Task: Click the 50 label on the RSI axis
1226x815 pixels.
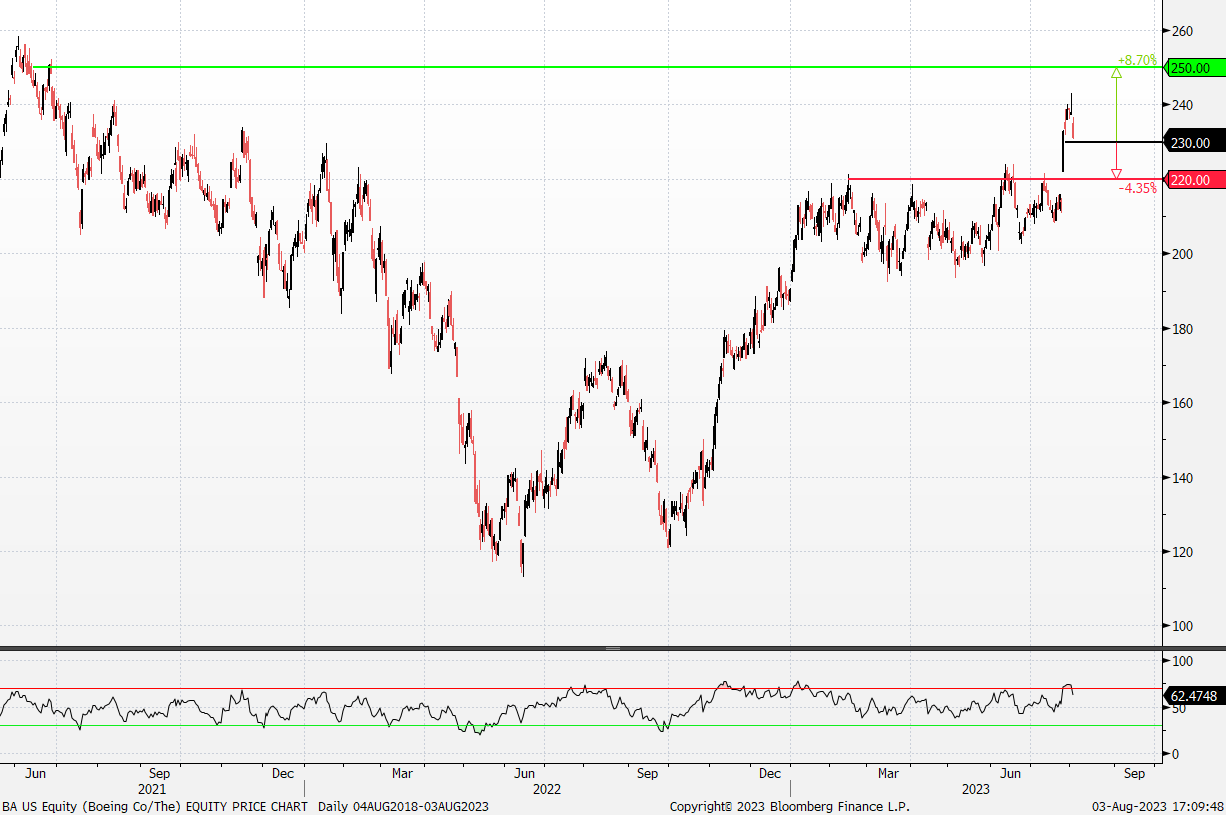Action: click(1180, 708)
